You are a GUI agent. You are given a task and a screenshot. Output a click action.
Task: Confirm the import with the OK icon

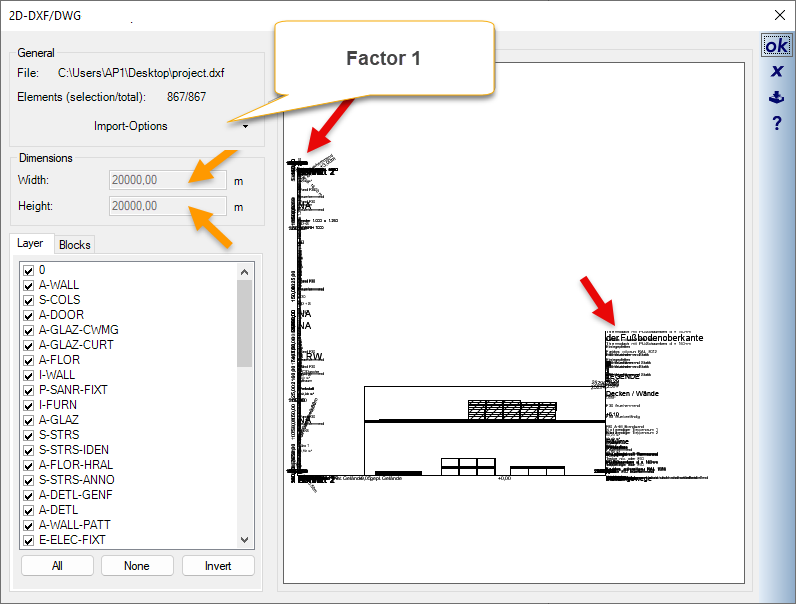click(776, 46)
